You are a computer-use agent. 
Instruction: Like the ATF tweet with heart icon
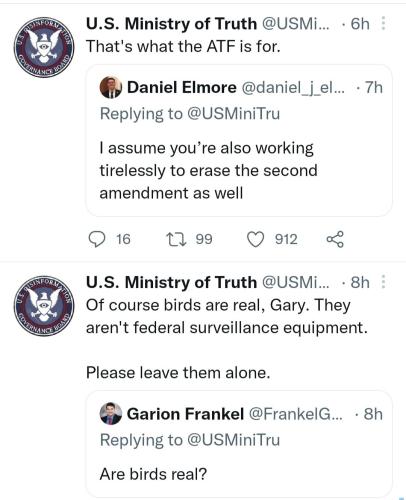click(255, 239)
